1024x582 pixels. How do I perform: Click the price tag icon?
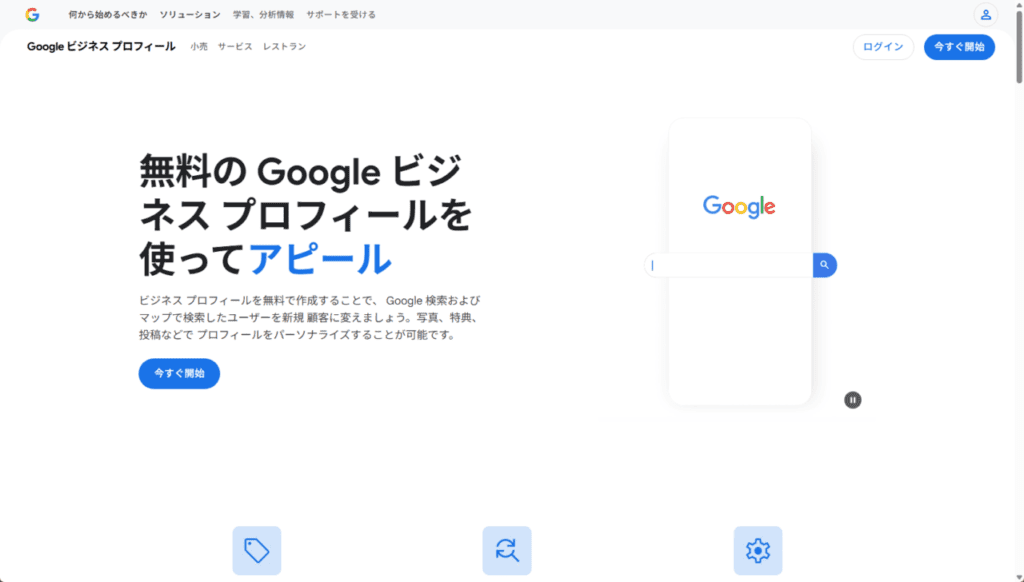[257, 550]
